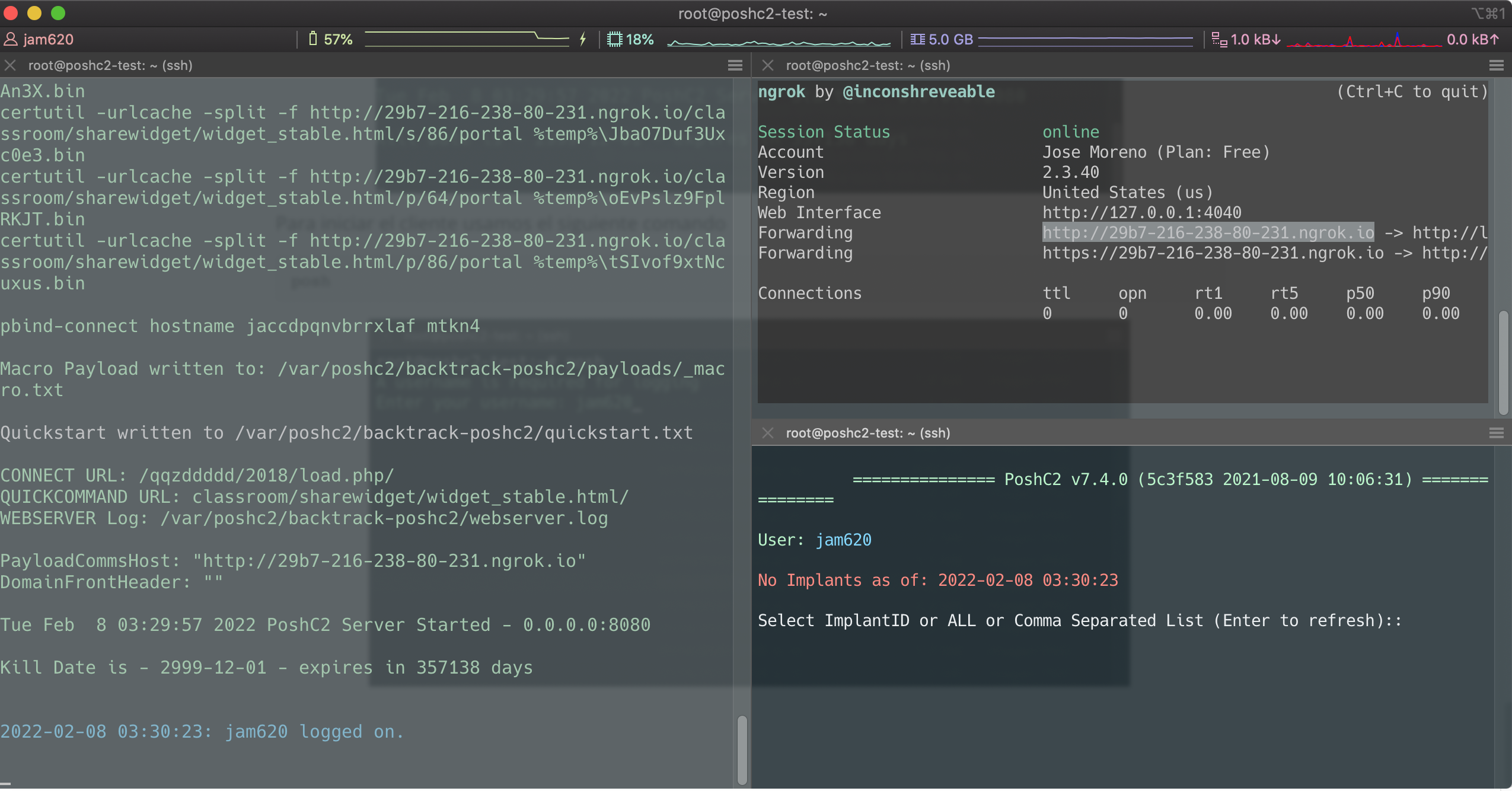Viewport: 1512px width, 791px height.
Task: Click the 'rt5' connections column header
Action: (1284, 293)
